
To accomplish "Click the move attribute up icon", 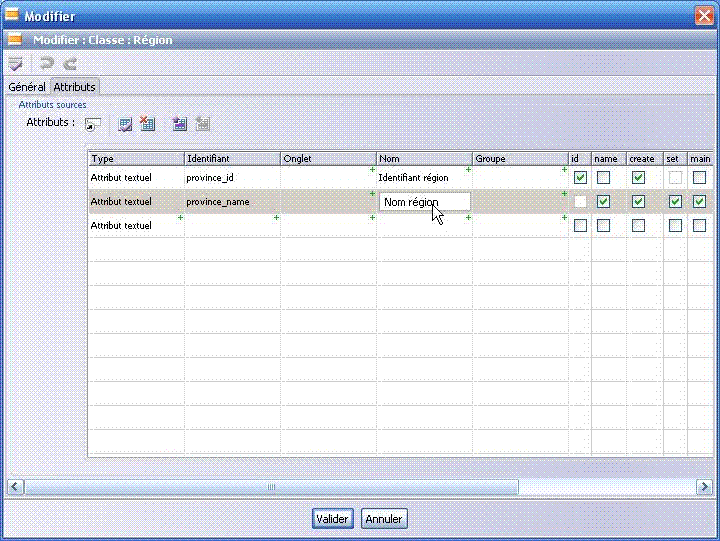I will pyautogui.click(x=180, y=124).
